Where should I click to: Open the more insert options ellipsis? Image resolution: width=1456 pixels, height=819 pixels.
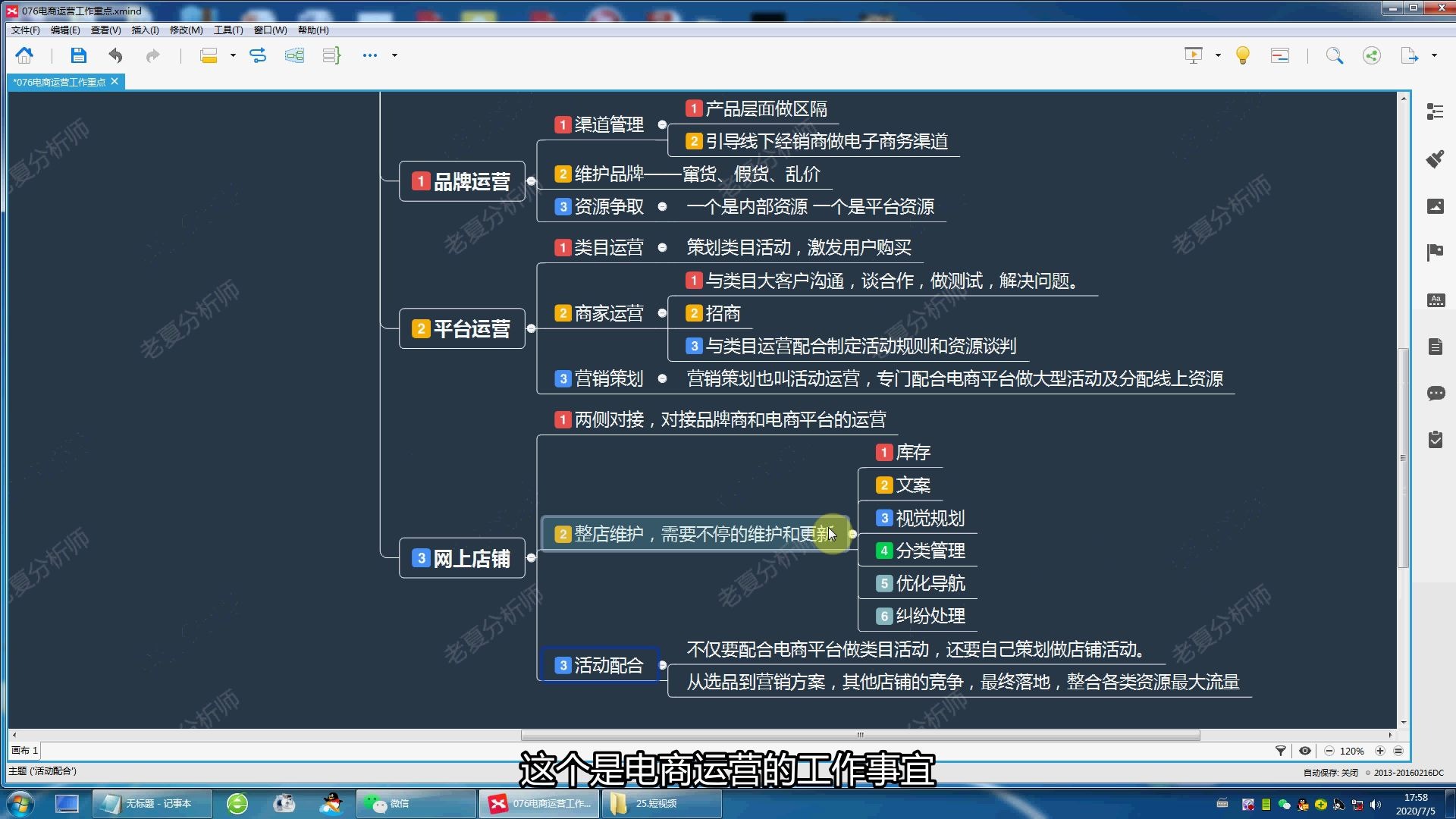(370, 55)
